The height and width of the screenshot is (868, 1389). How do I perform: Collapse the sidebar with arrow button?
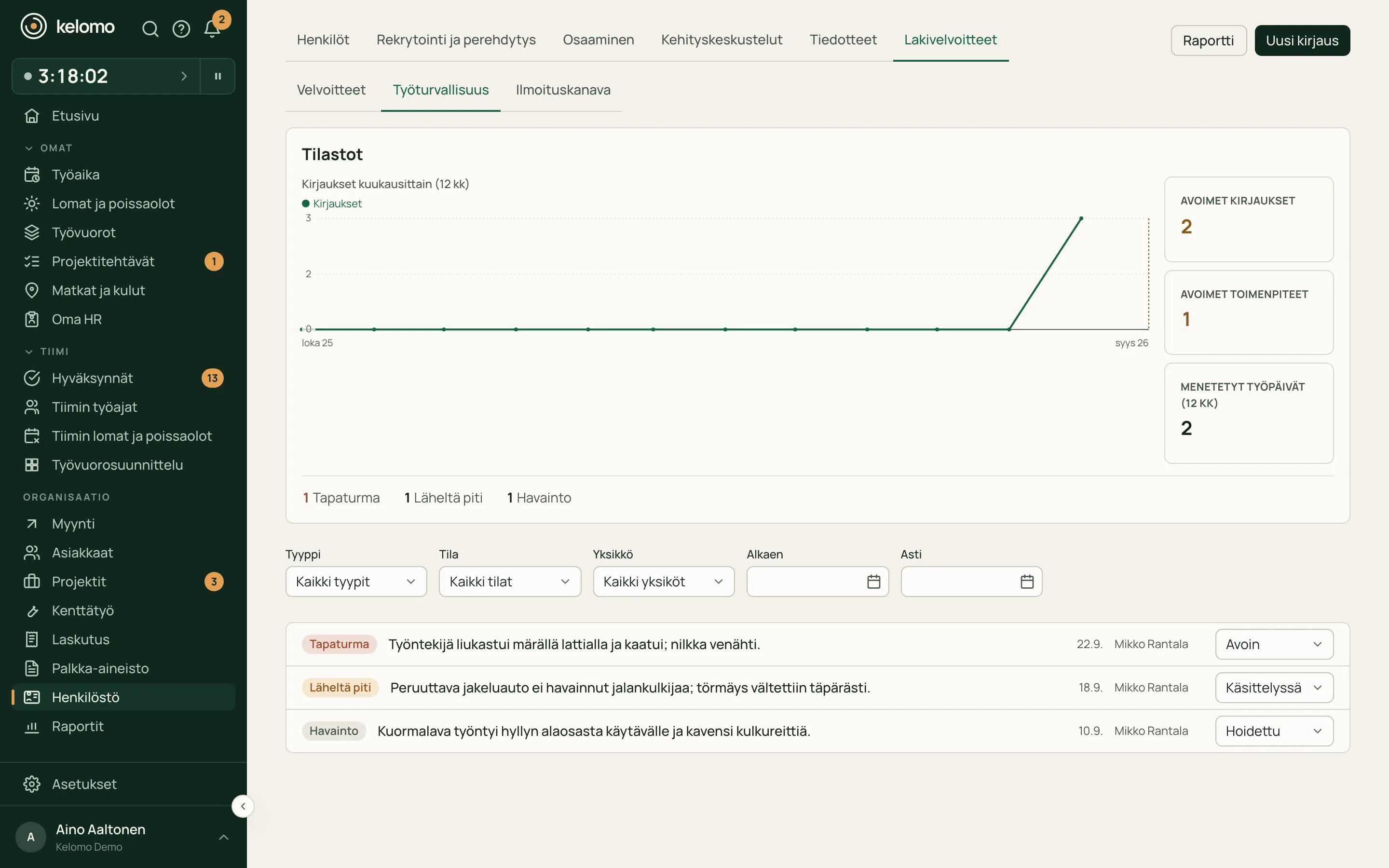(243, 806)
